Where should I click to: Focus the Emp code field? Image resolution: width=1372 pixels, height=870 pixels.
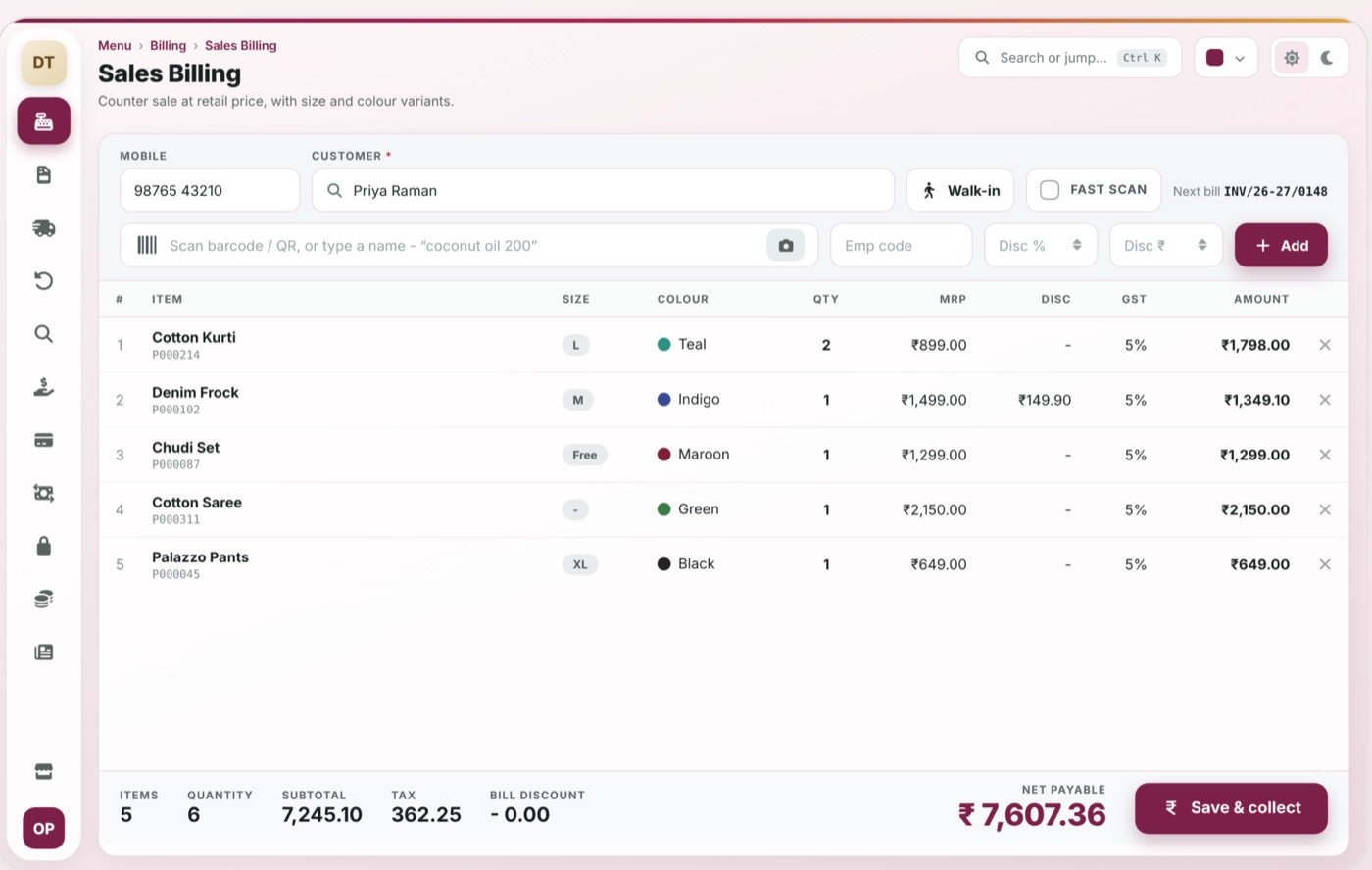click(901, 245)
